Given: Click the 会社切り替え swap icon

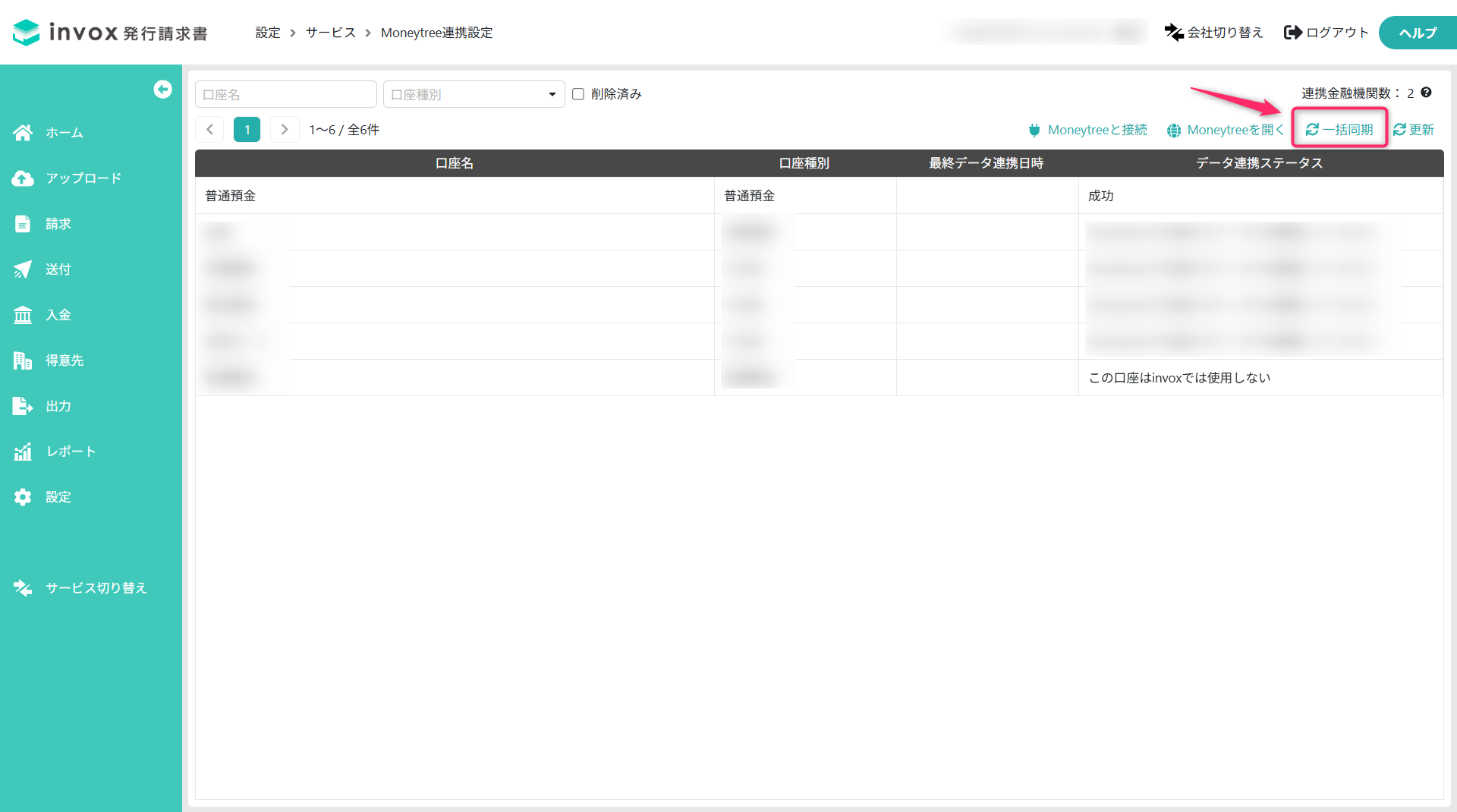Looking at the screenshot, I should pyautogui.click(x=1174, y=33).
